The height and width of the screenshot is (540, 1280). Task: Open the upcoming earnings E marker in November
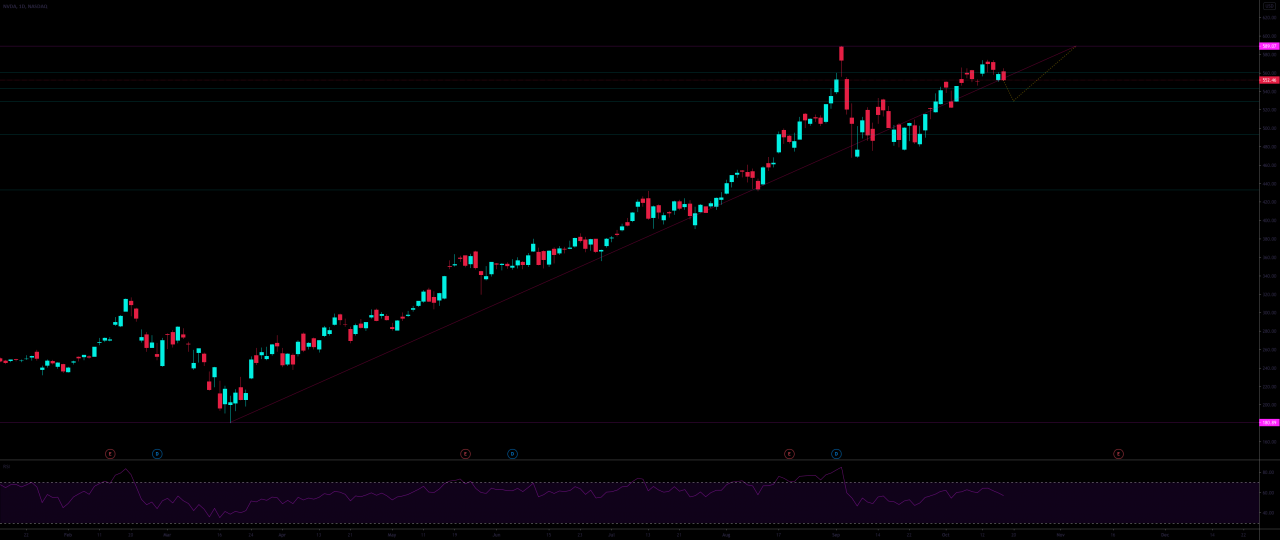pos(1118,454)
